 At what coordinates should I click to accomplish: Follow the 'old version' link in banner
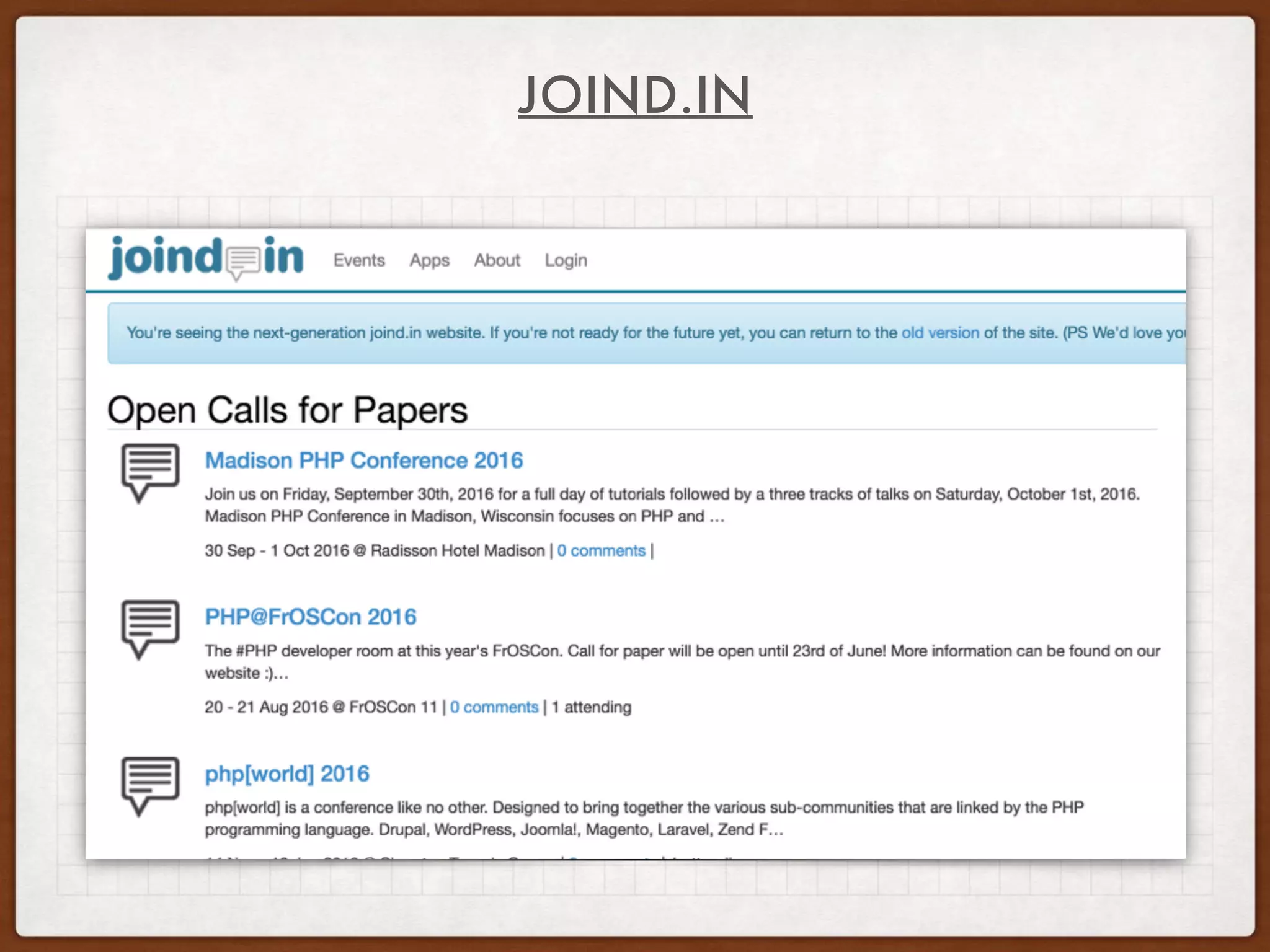point(940,333)
